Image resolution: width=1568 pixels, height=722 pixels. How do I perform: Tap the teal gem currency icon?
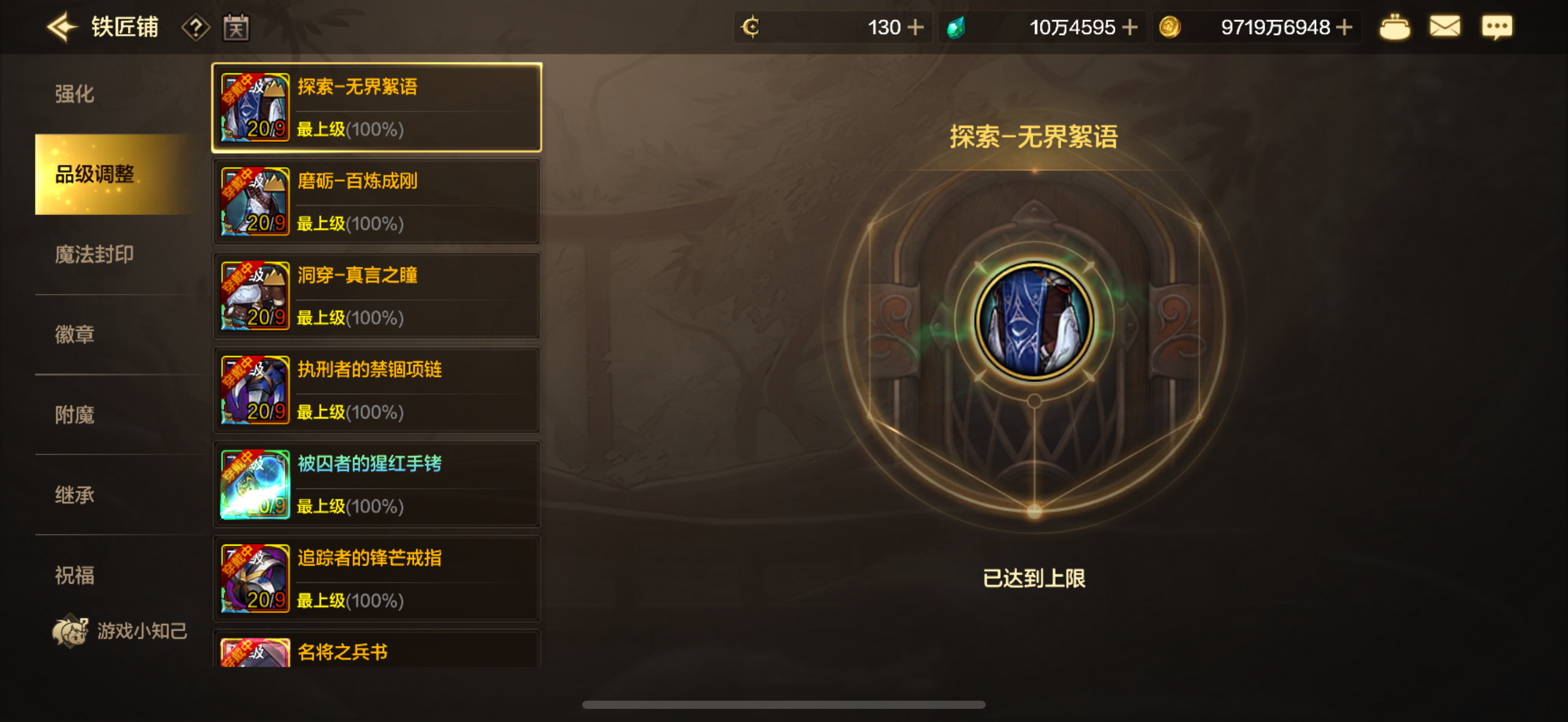[956, 27]
